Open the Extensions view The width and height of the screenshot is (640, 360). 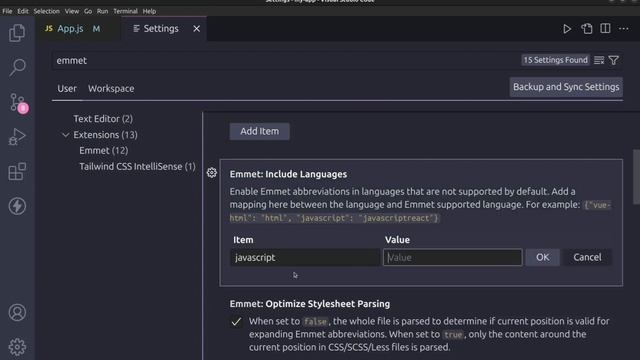coord(17,171)
